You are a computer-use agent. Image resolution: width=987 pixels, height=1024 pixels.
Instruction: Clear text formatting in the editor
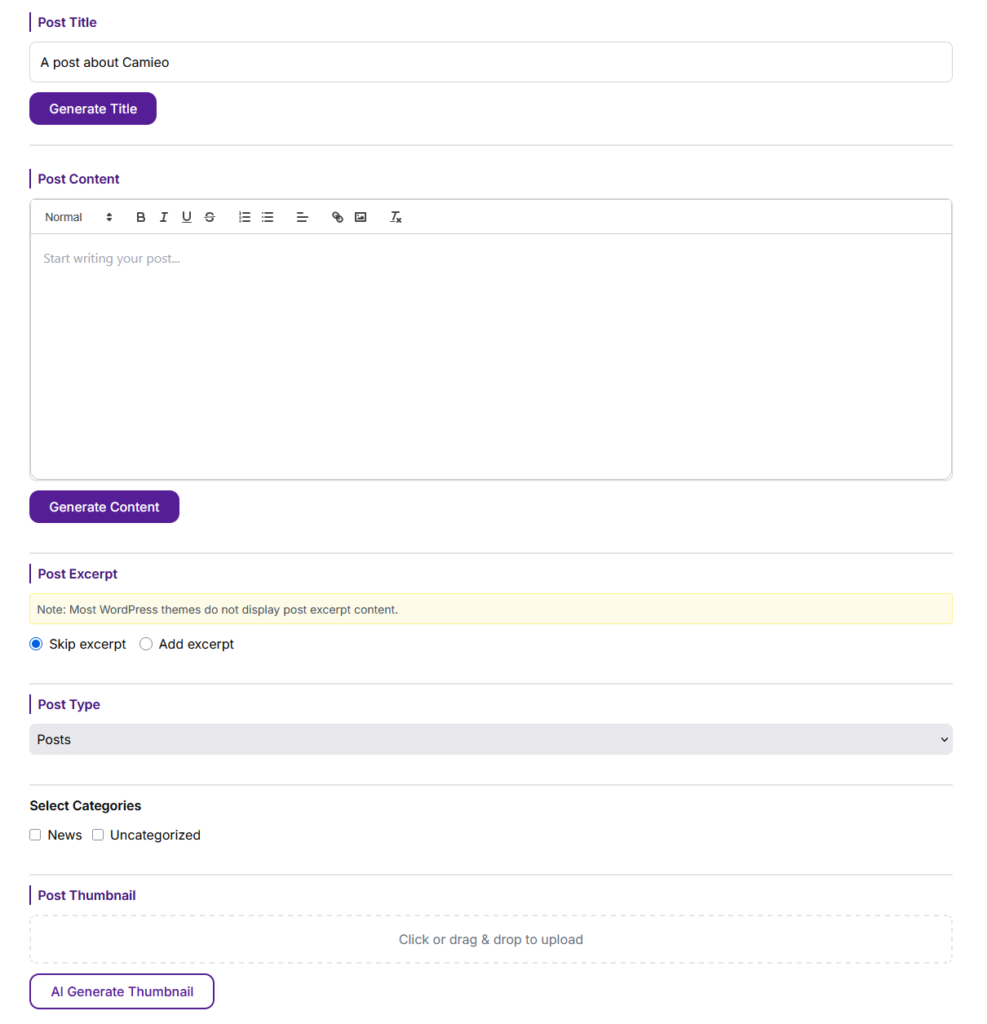tap(395, 217)
